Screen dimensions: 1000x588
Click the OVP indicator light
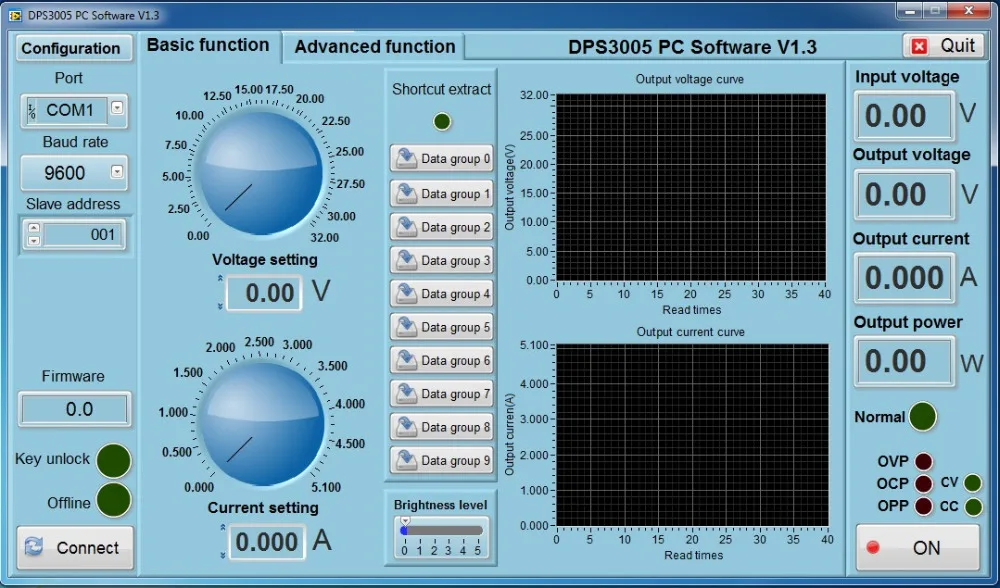pyautogui.click(x=921, y=461)
